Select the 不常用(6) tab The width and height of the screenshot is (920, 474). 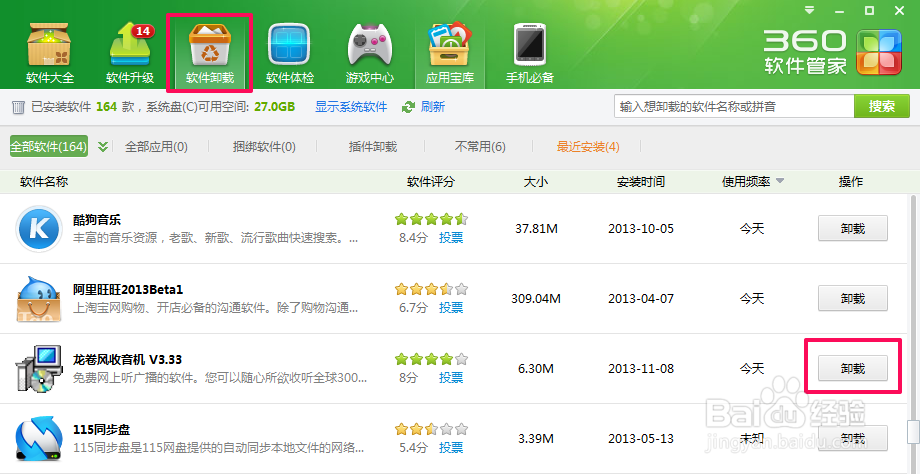tap(480, 147)
